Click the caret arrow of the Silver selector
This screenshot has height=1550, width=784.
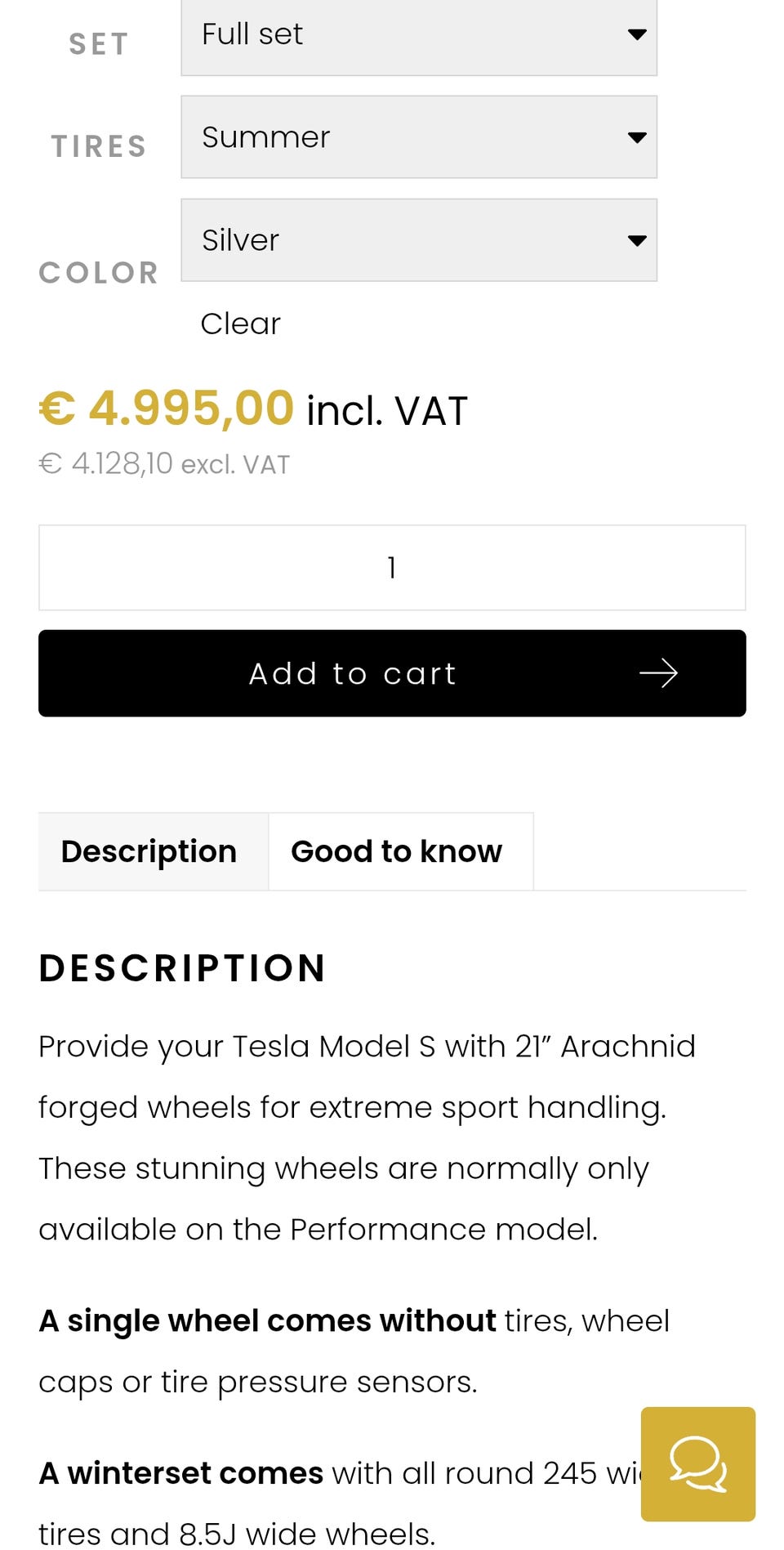(x=637, y=240)
